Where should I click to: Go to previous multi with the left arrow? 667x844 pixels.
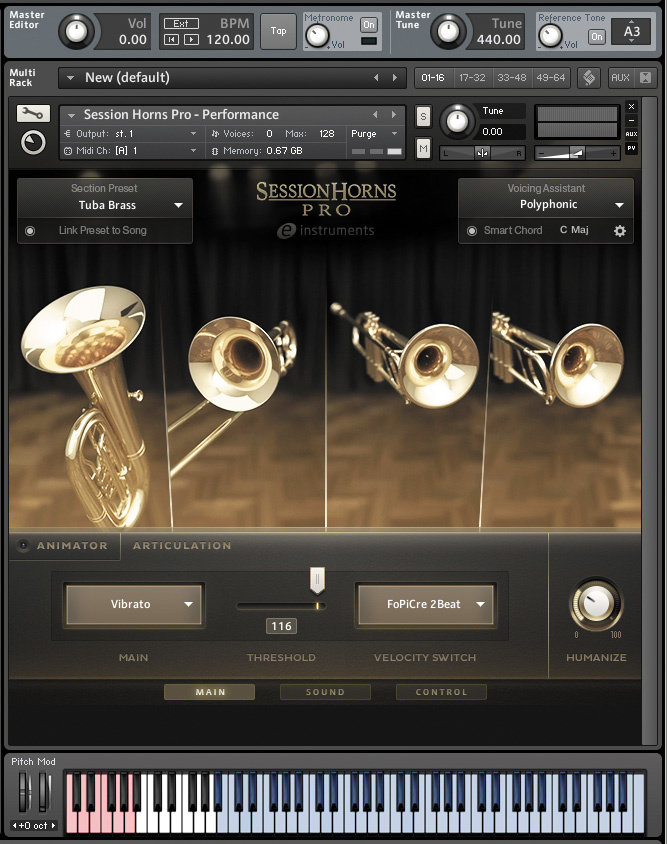[x=376, y=78]
